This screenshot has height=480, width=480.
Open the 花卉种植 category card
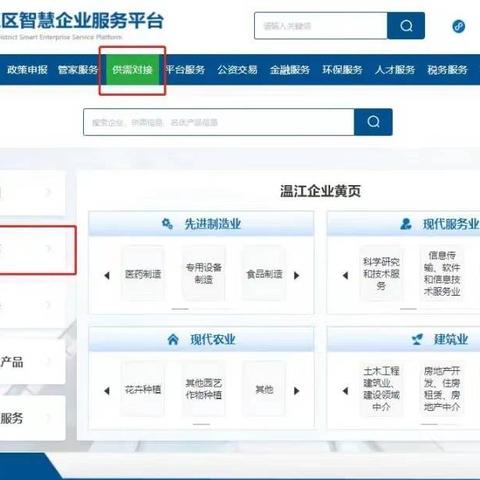[143, 389]
